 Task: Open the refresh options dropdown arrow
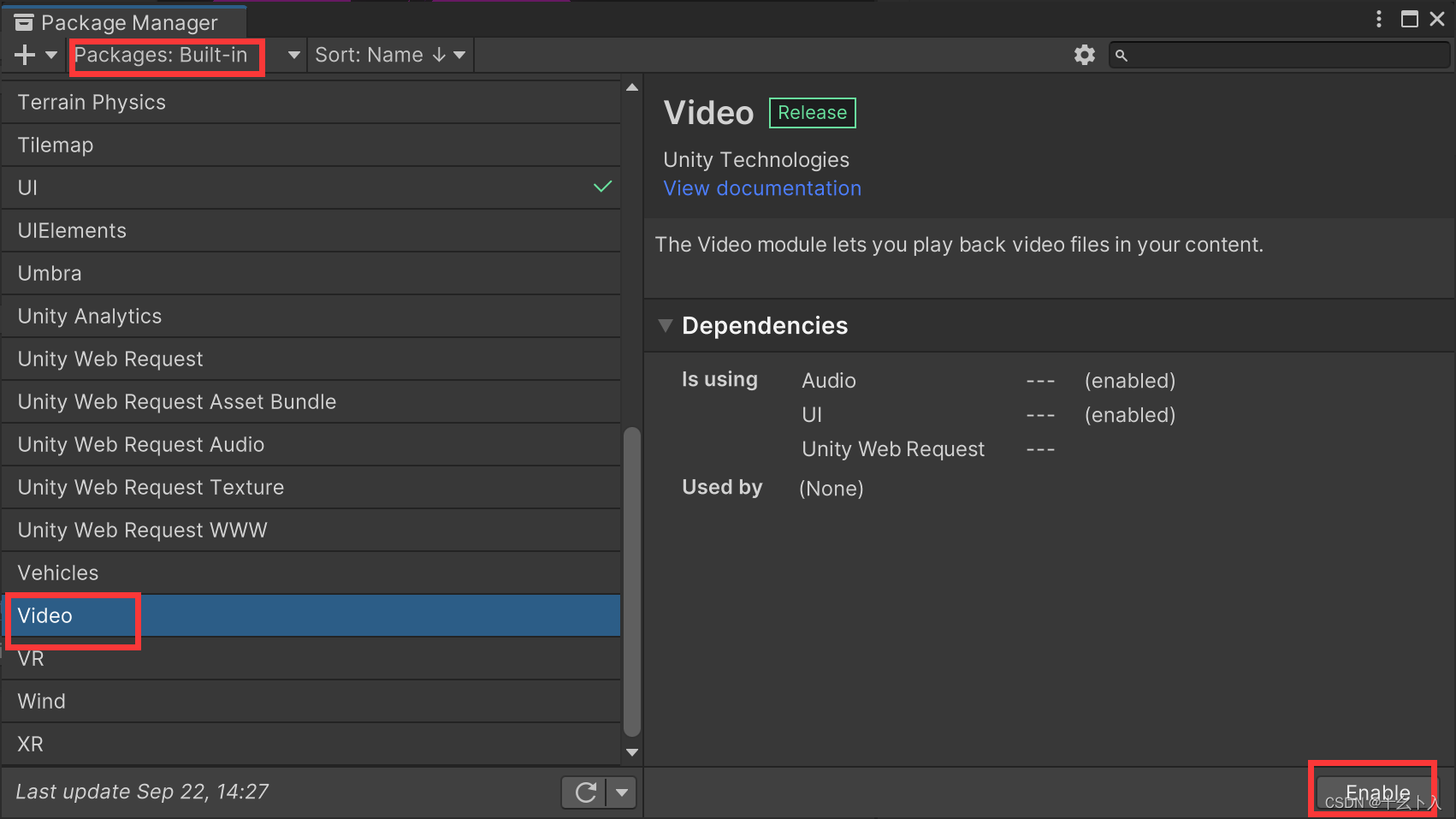622,792
